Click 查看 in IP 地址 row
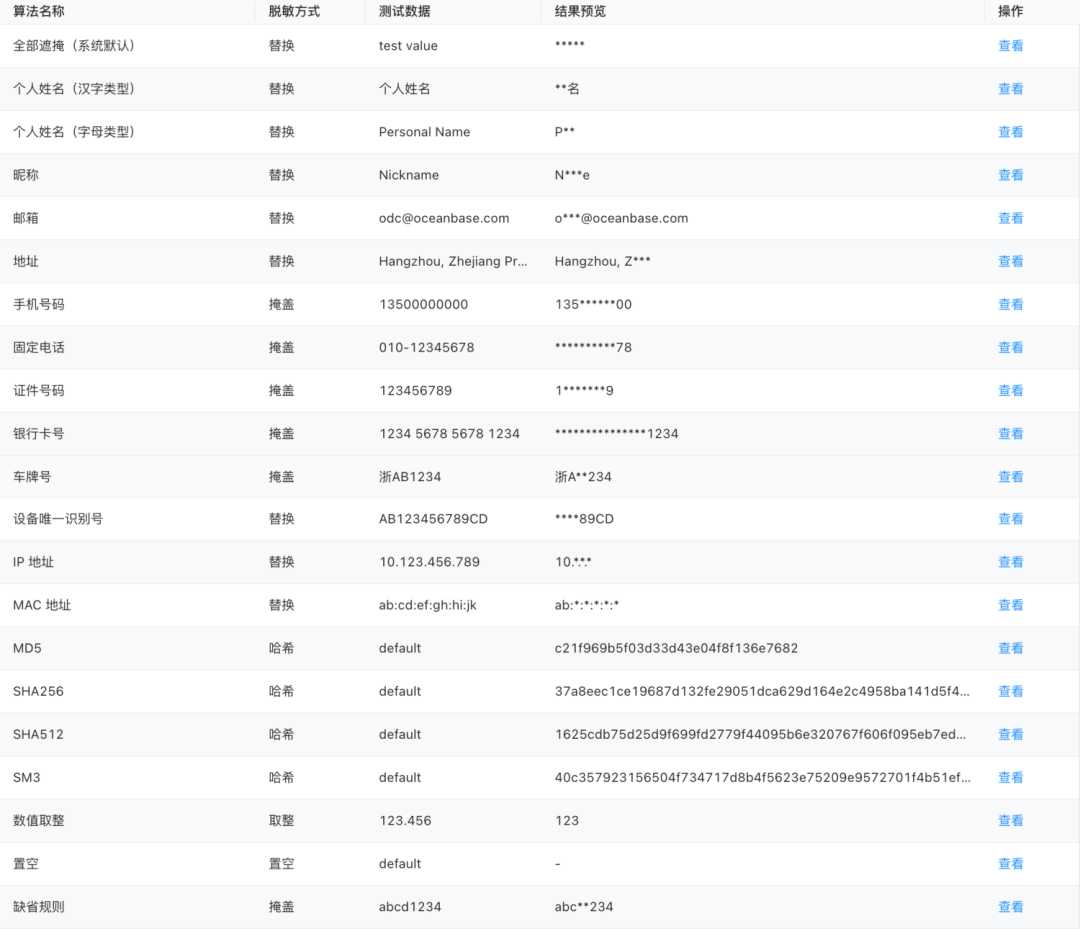 1010,562
